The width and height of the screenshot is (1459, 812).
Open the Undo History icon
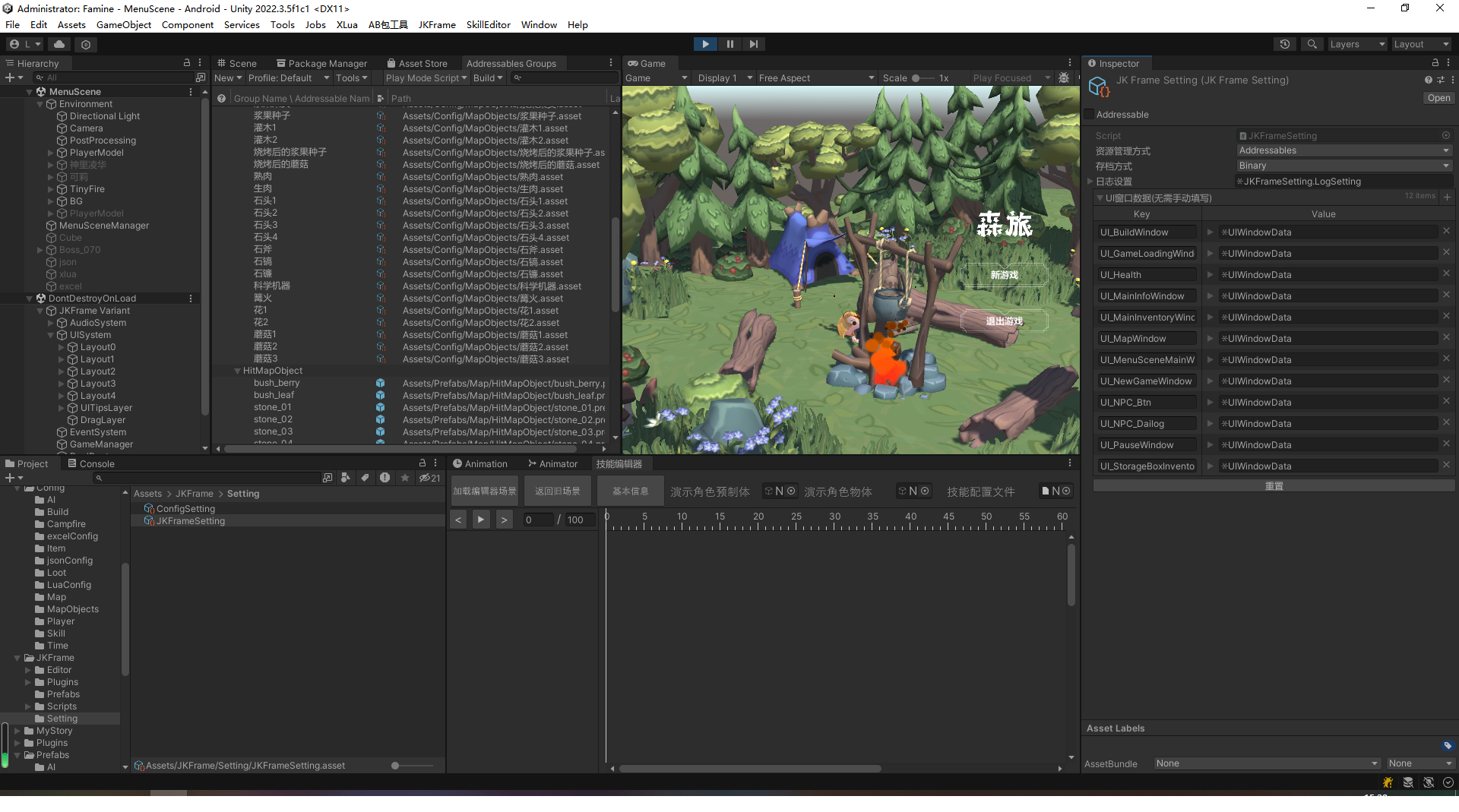(1285, 44)
